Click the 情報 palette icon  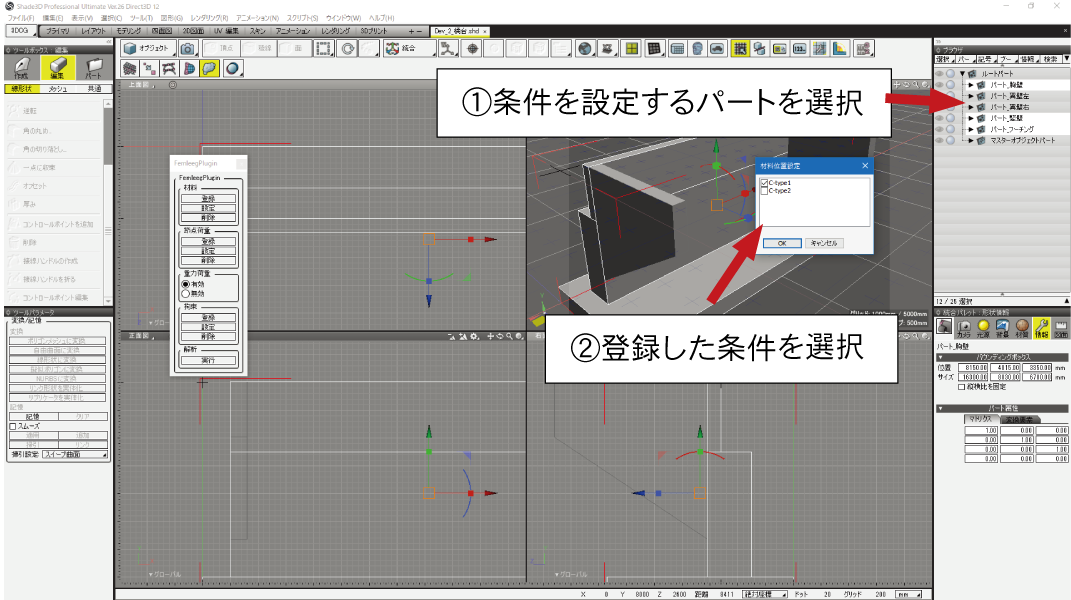pos(1041,328)
